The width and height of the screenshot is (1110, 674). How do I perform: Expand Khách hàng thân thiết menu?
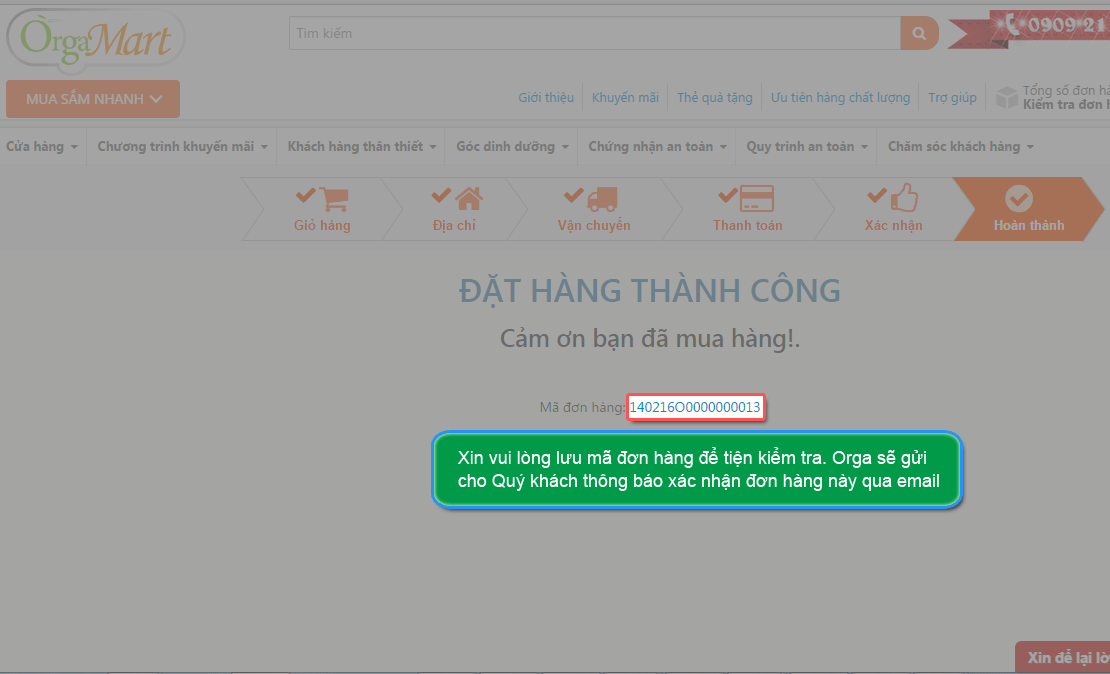coord(361,147)
